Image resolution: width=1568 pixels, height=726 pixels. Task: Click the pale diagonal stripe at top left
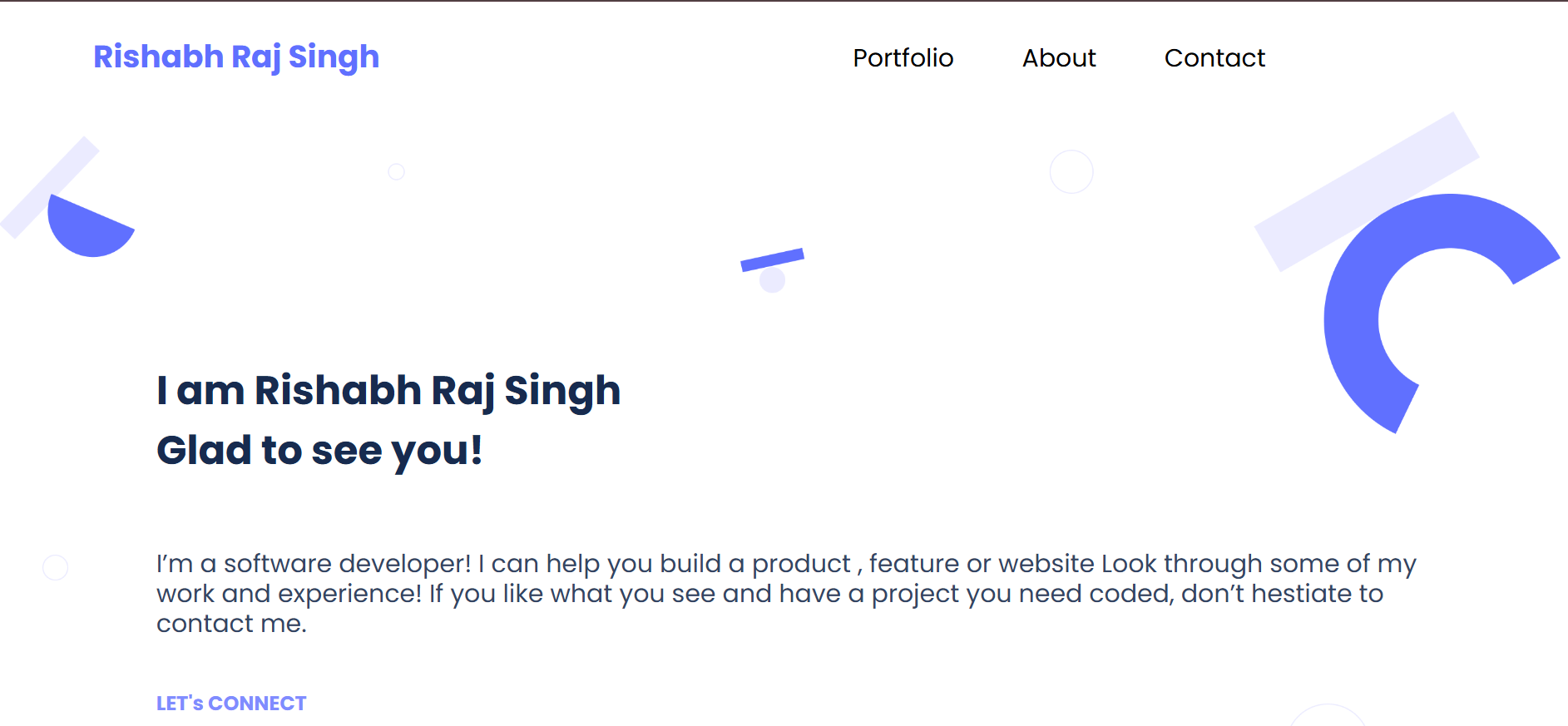48,188
